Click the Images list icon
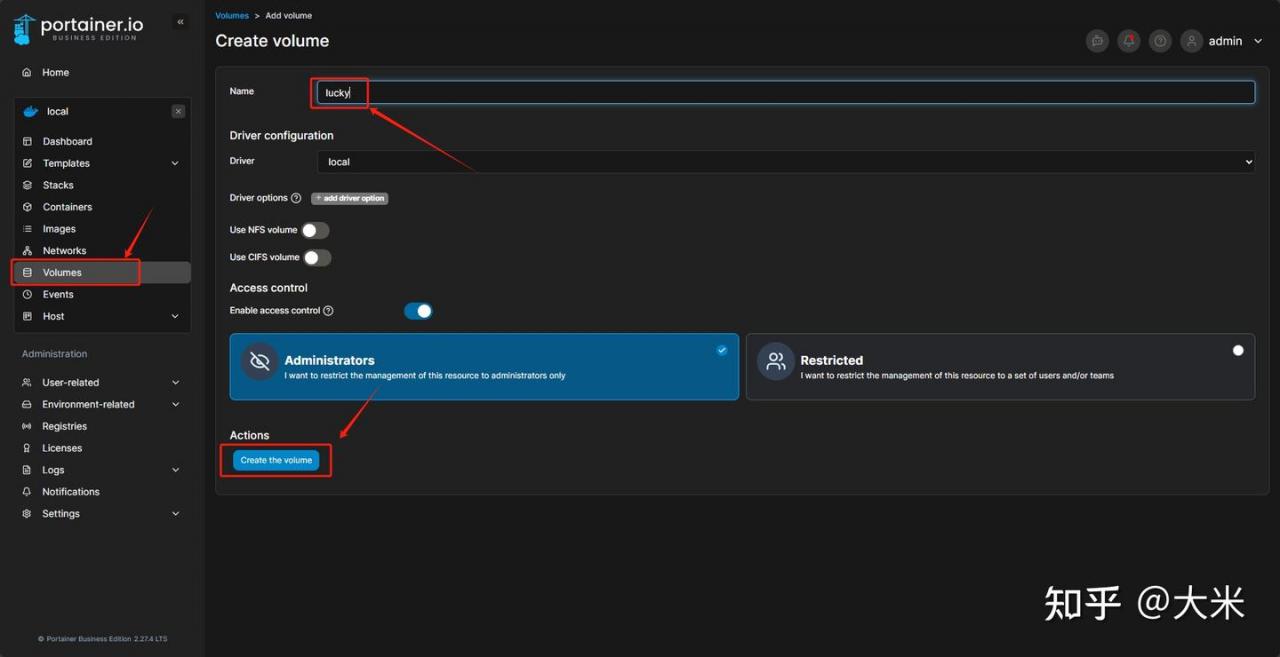This screenshot has height=657, width=1280. click(x=28, y=230)
